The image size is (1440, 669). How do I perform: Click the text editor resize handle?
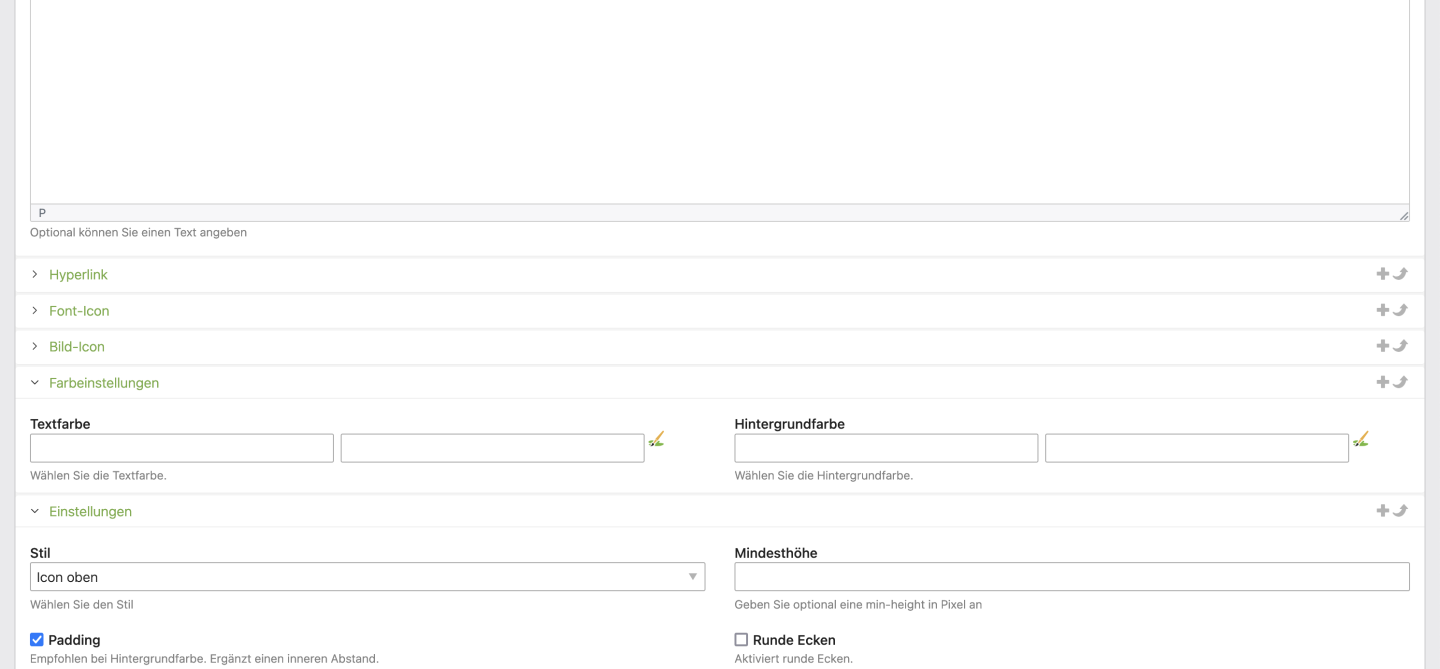coord(1403,215)
